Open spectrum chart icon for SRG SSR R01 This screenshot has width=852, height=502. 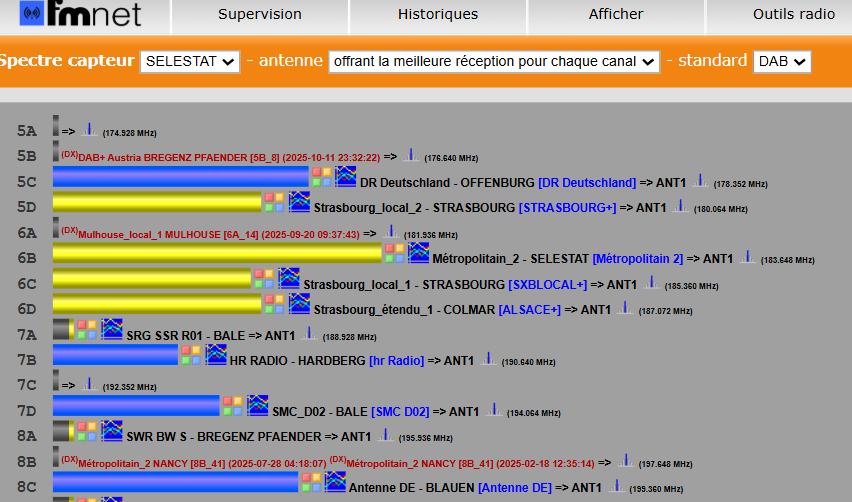[x=112, y=329]
